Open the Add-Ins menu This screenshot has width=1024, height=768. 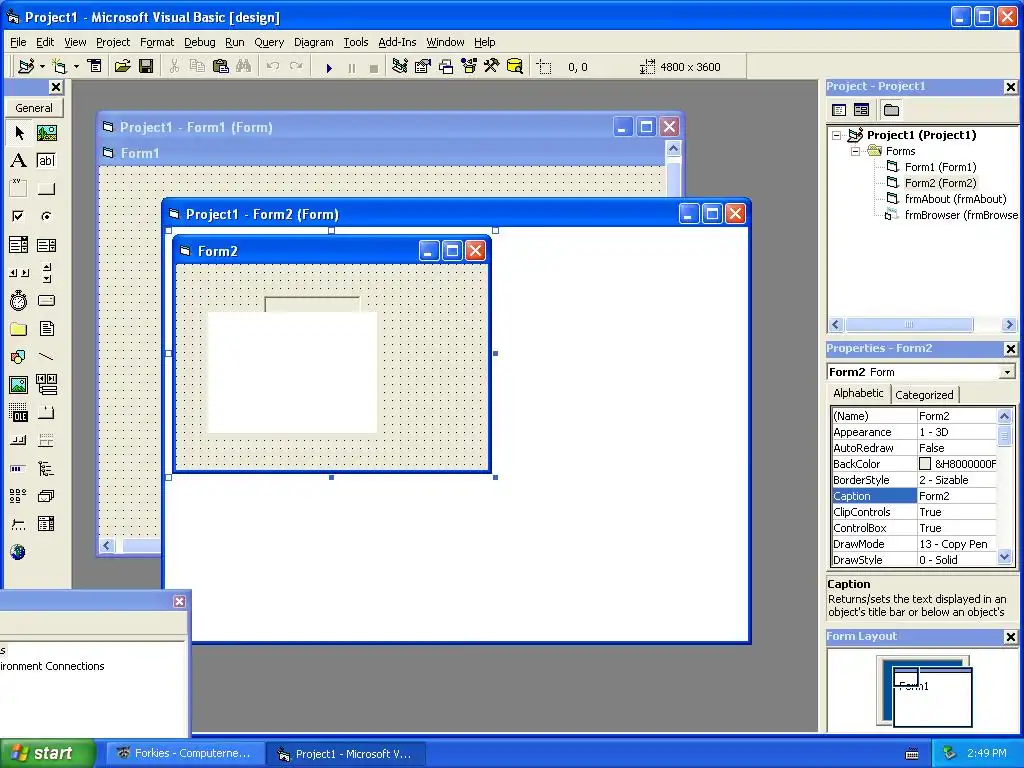[x=397, y=42]
